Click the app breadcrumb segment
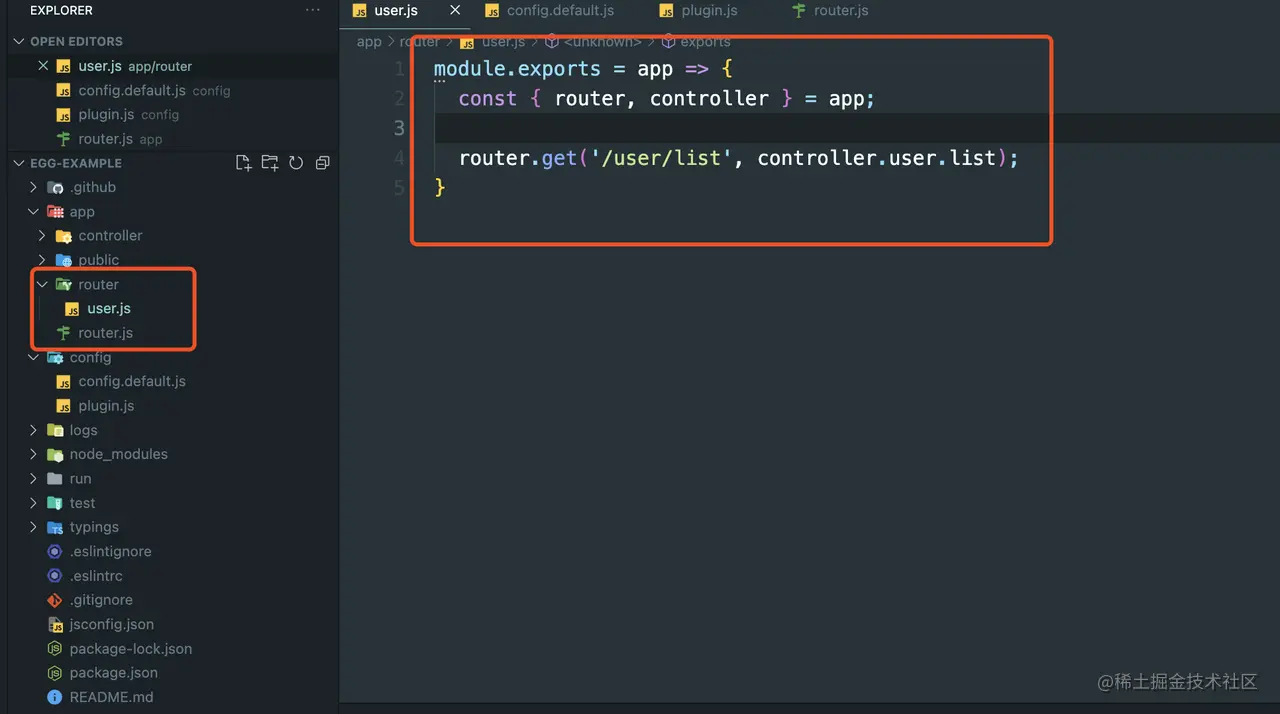 pos(369,41)
